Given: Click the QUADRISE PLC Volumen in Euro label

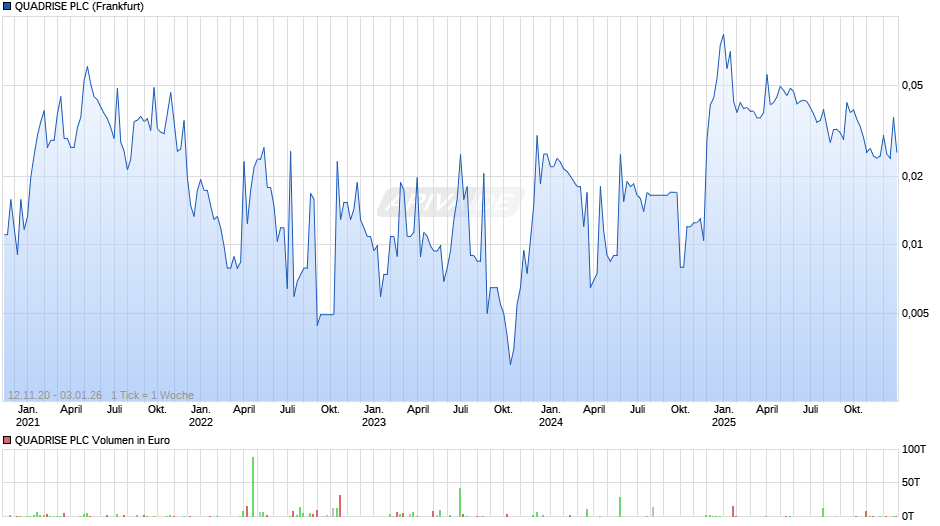Looking at the screenshot, I should click(x=92, y=440).
